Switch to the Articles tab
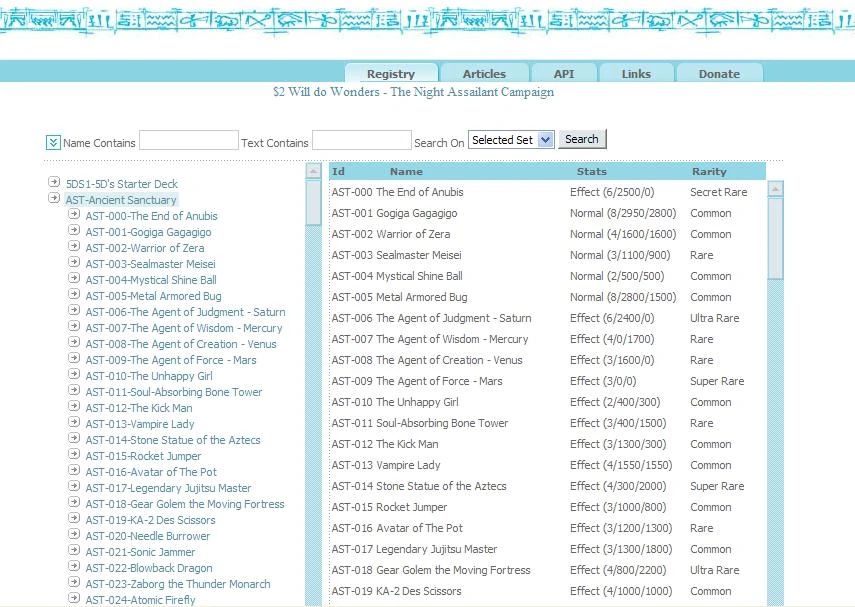Viewport: 855px width, 607px height. (x=484, y=74)
